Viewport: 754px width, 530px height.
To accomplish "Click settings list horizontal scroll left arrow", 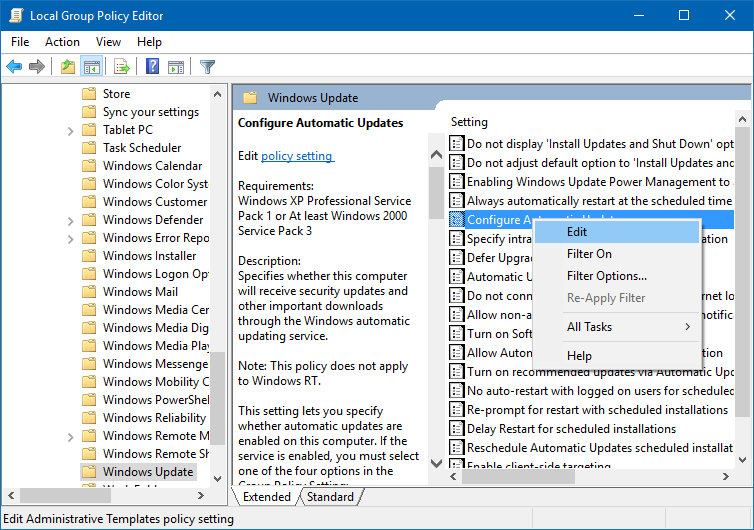I will tap(453, 477).
